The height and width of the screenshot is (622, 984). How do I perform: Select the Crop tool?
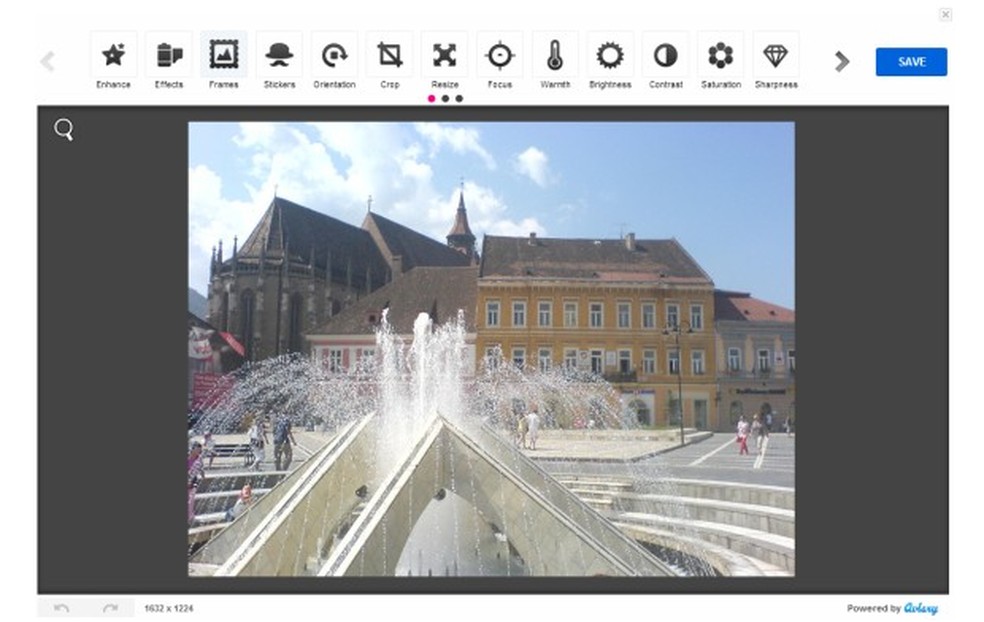390,61
